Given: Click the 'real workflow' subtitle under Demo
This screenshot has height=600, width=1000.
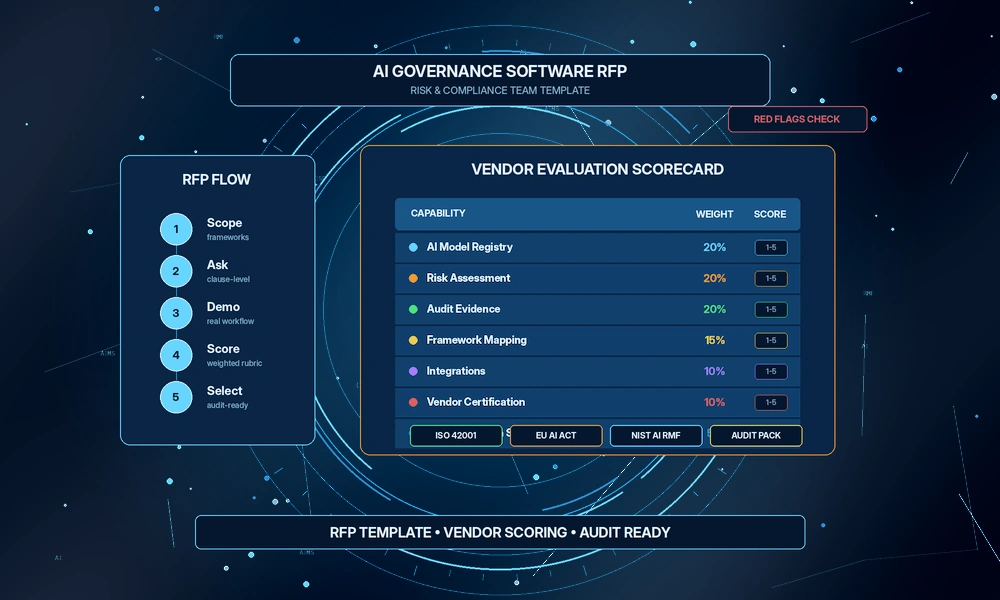Looking at the screenshot, I should tap(230, 321).
